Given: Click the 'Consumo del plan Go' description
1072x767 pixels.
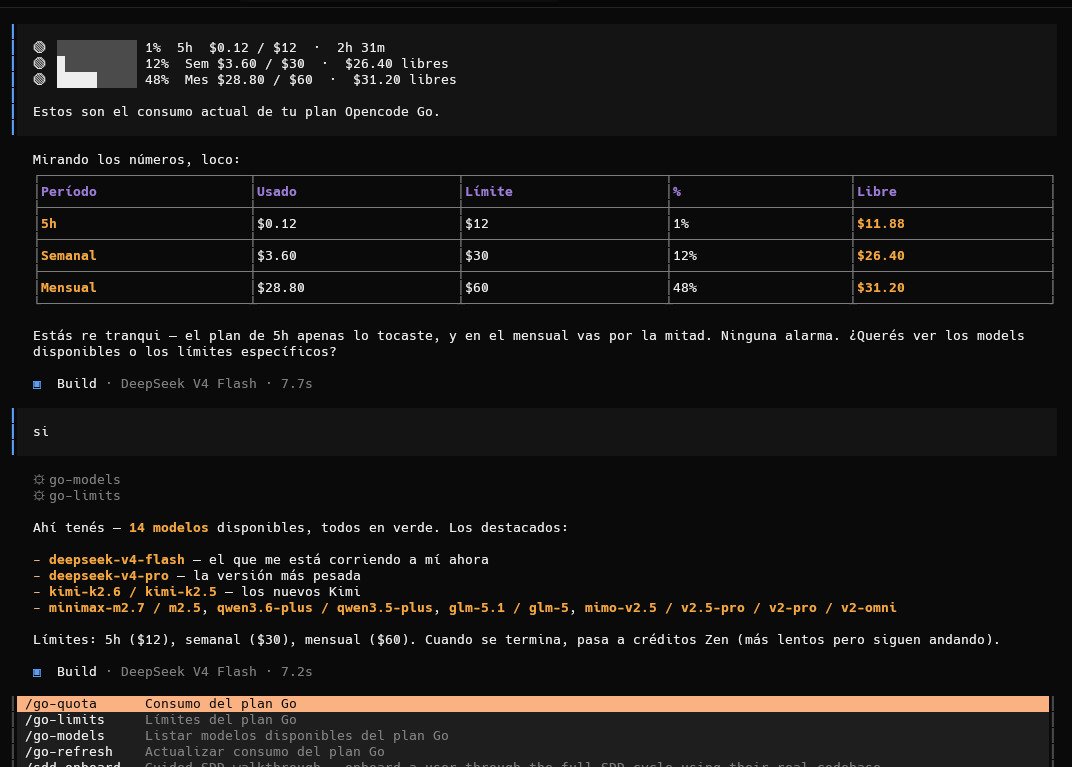Looking at the screenshot, I should tap(220, 703).
